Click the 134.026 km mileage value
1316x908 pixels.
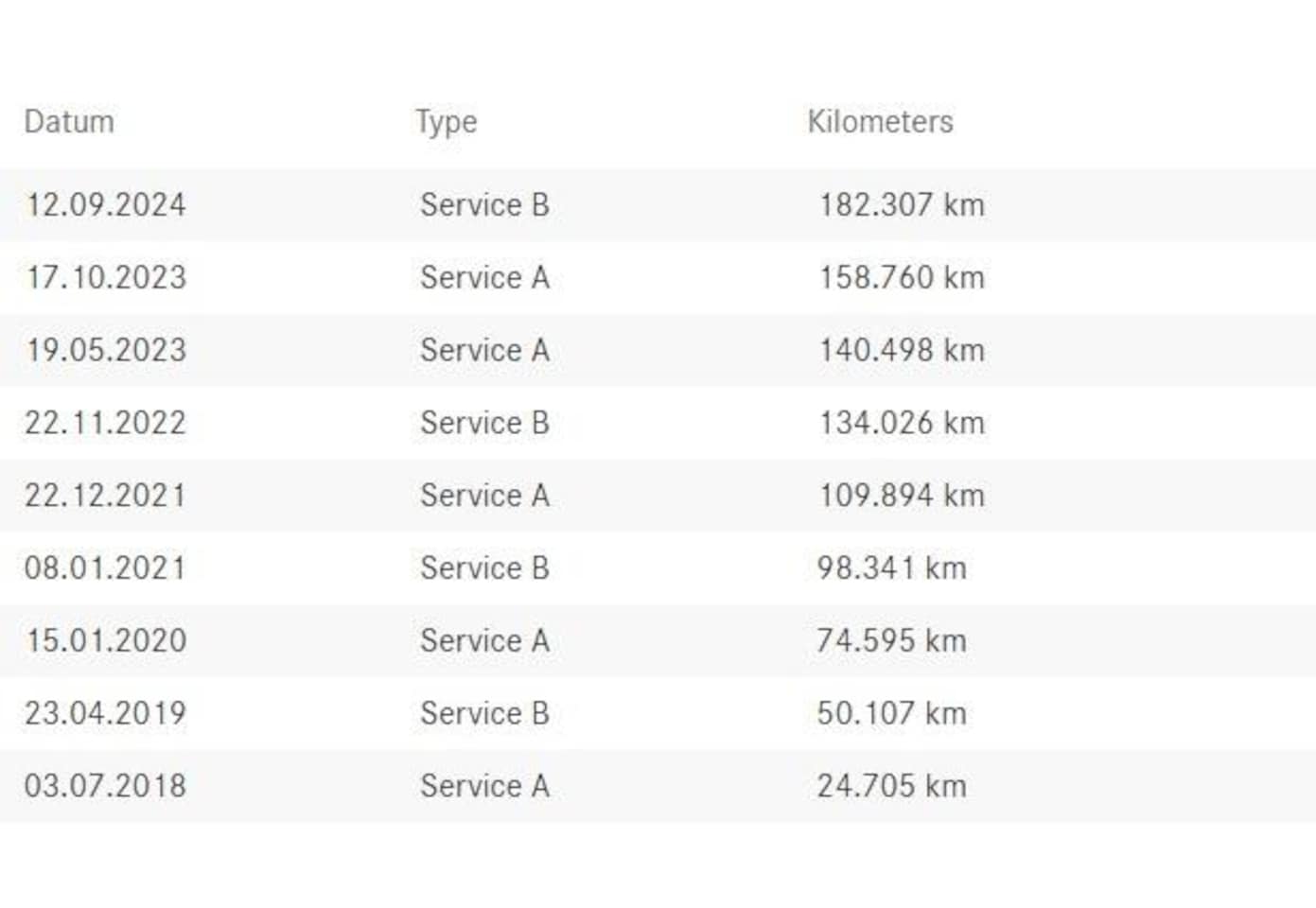(x=902, y=423)
